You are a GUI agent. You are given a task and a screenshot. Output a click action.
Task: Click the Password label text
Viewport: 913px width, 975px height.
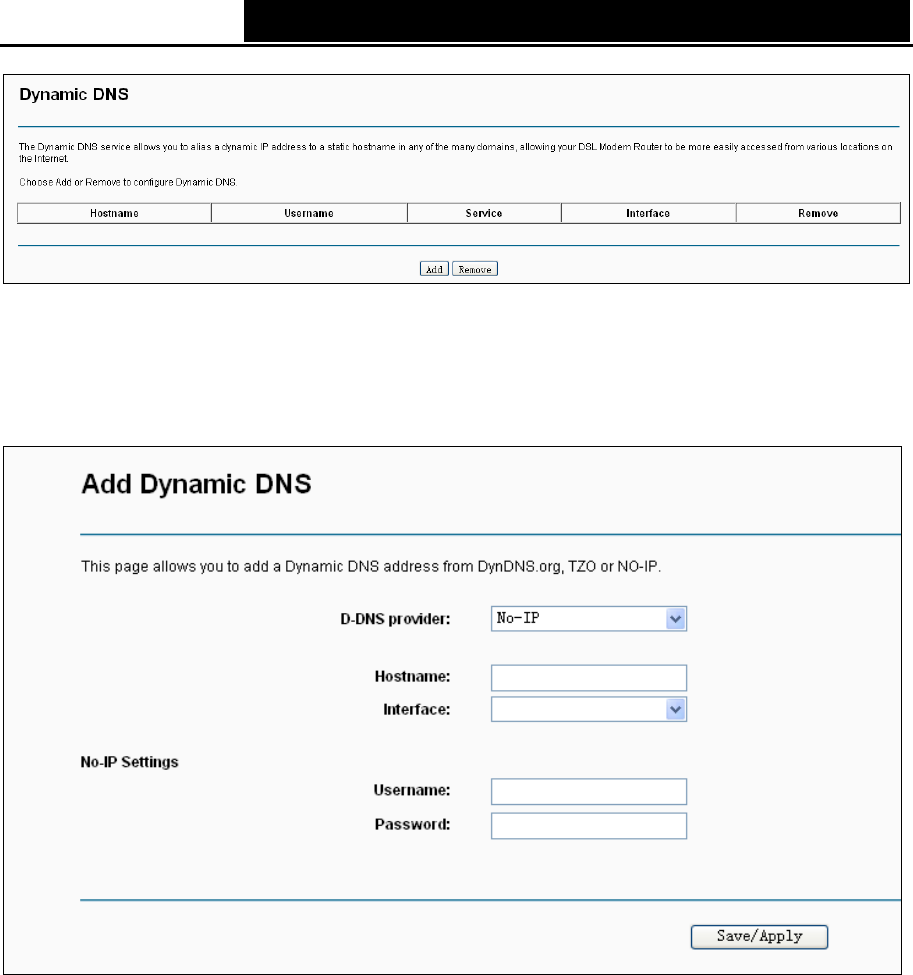click(412, 825)
